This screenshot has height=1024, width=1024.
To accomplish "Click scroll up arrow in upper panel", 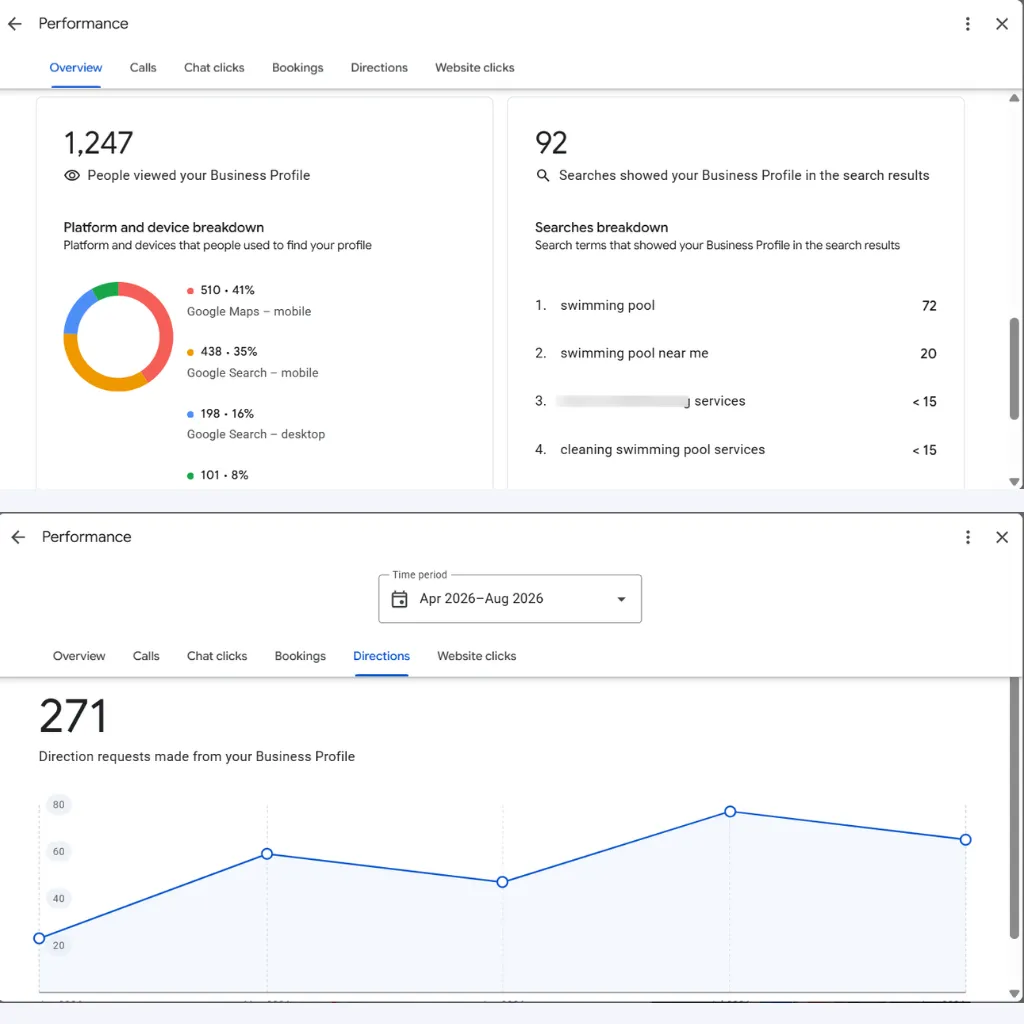I will pyautogui.click(x=1014, y=98).
